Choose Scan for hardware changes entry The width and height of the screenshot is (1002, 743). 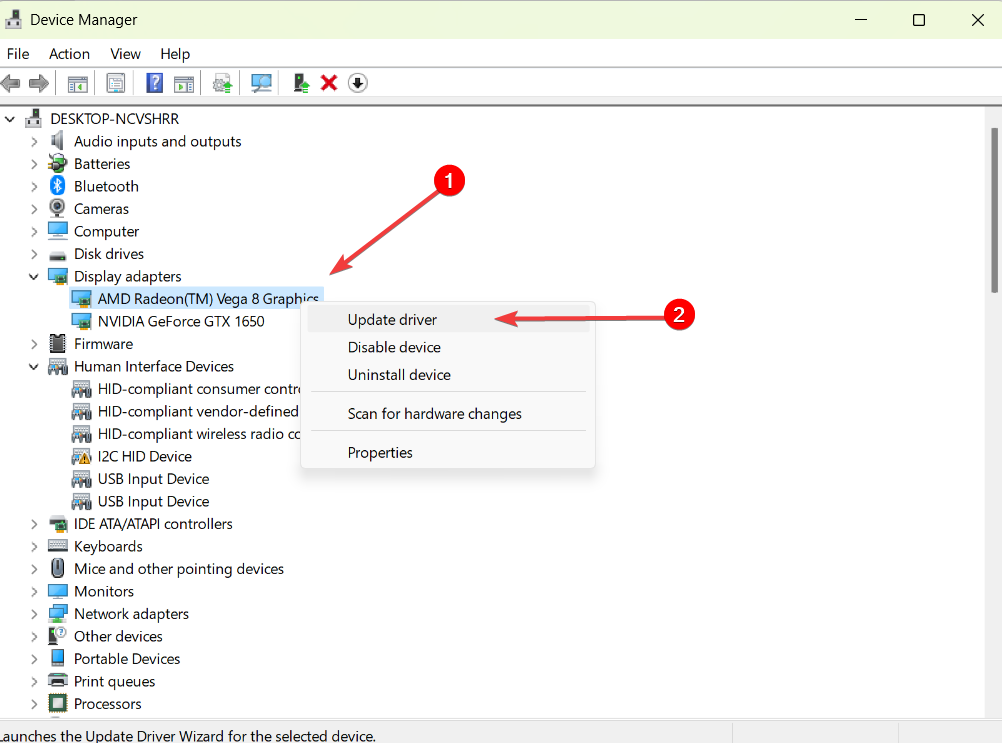click(448, 413)
